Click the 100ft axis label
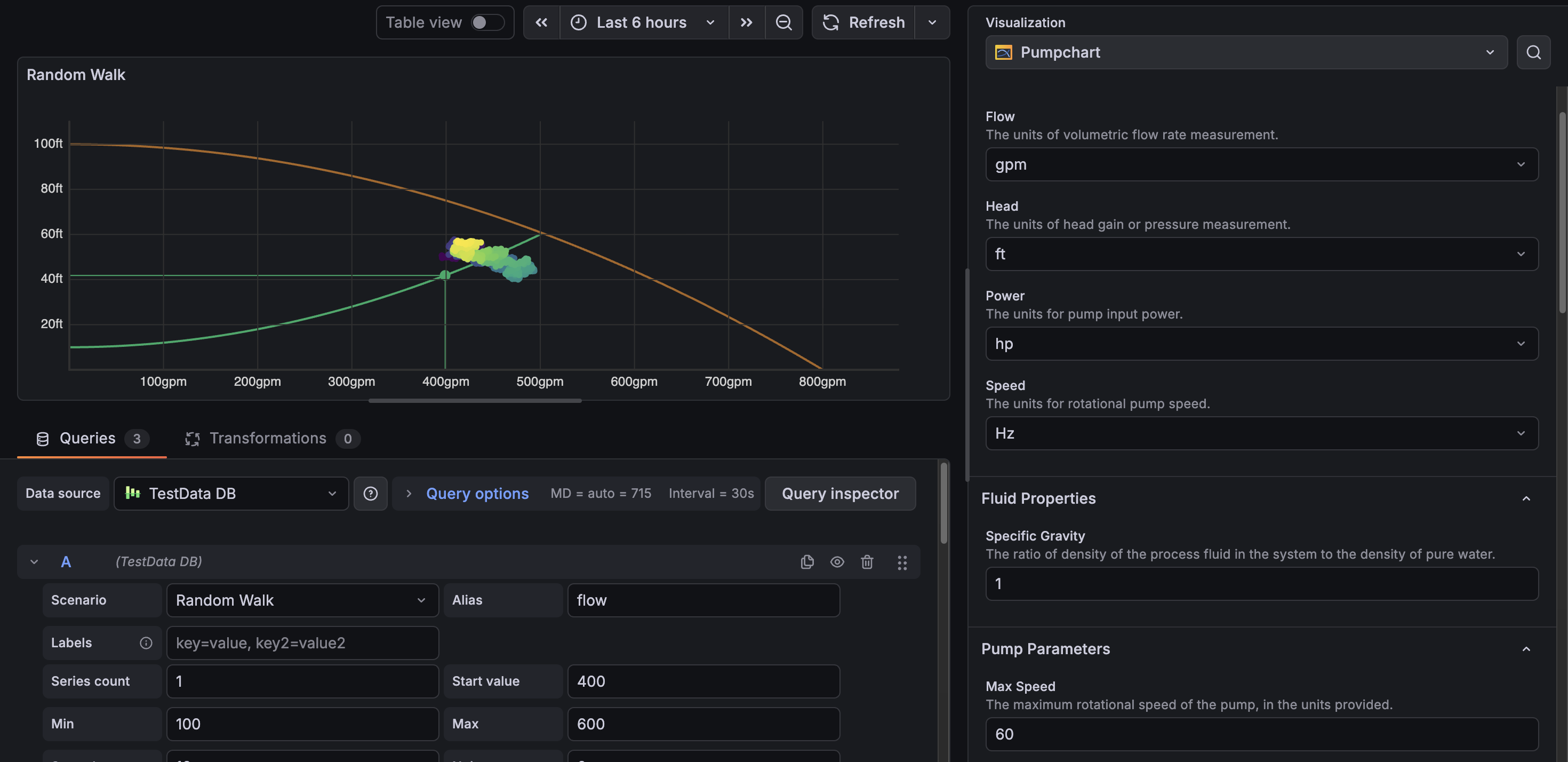The image size is (1568, 762). click(x=48, y=143)
